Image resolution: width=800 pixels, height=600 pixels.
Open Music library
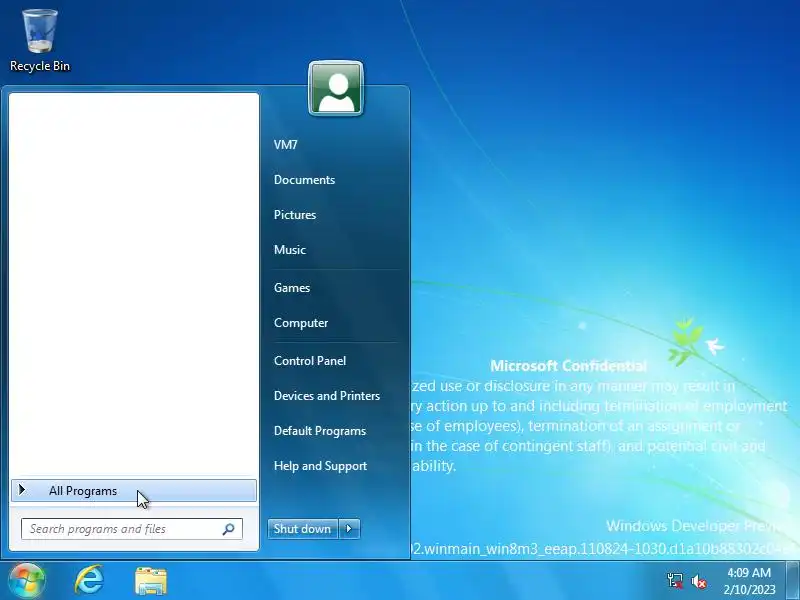290,250
